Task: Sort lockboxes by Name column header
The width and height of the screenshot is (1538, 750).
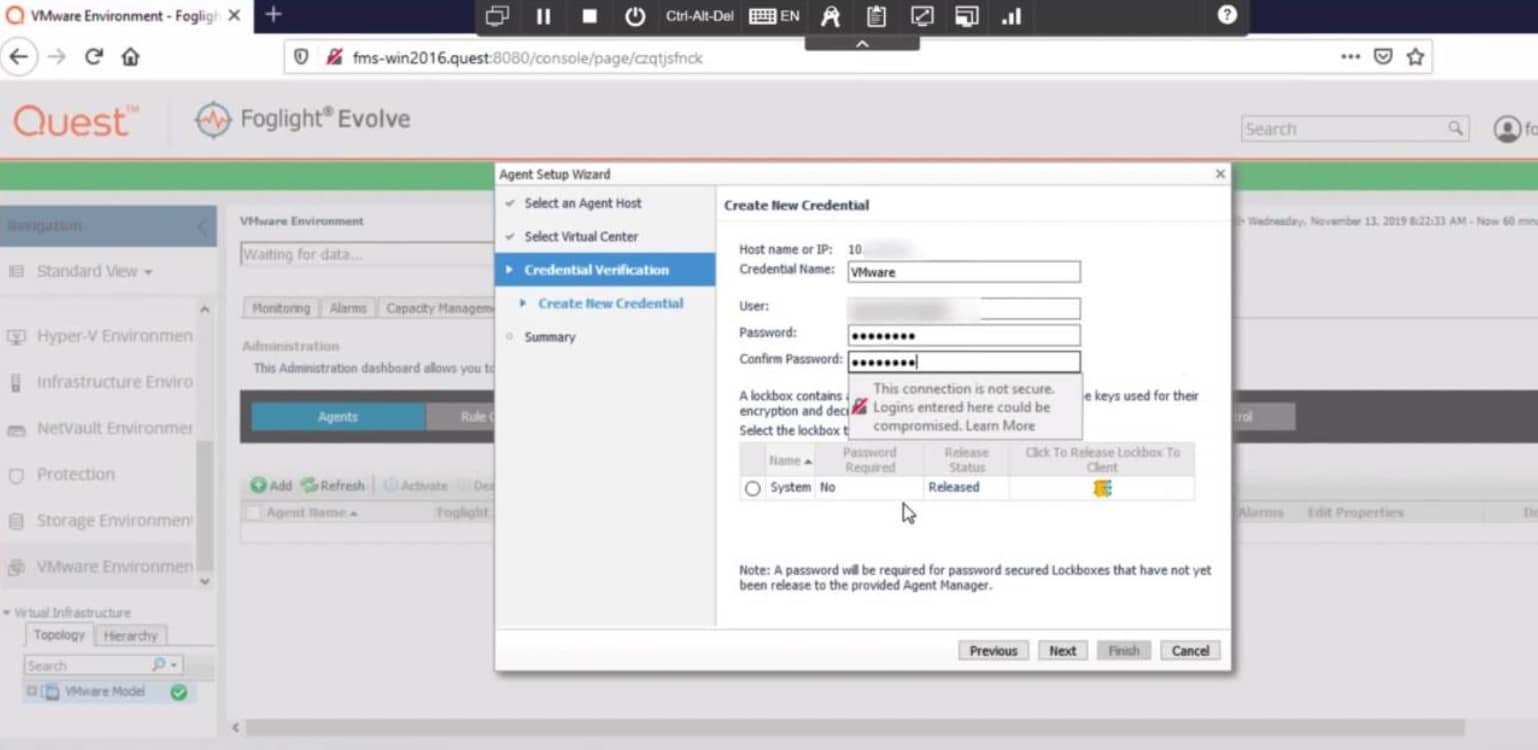Action: [790, 460]
